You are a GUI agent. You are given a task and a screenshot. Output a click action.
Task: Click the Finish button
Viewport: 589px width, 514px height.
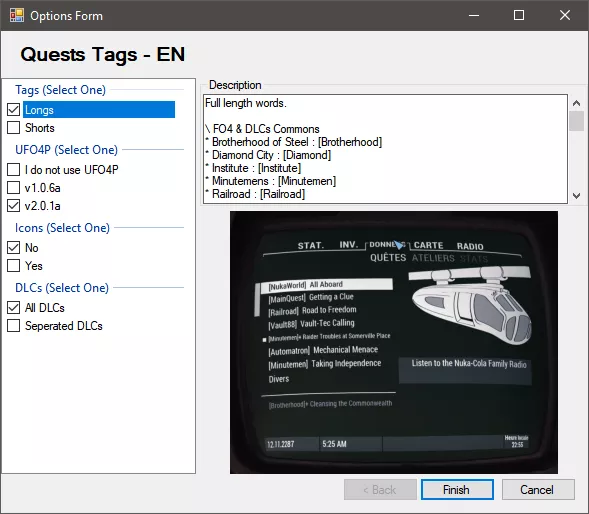(457, 490)
